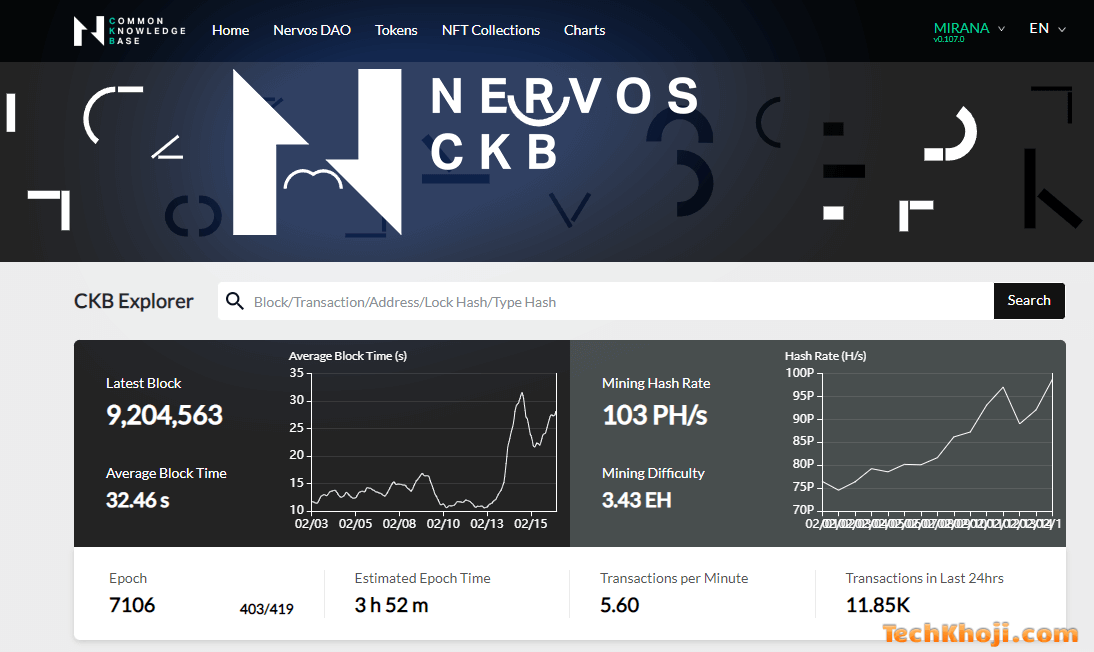Open the Average Block Time chart

tap(424, 440)
